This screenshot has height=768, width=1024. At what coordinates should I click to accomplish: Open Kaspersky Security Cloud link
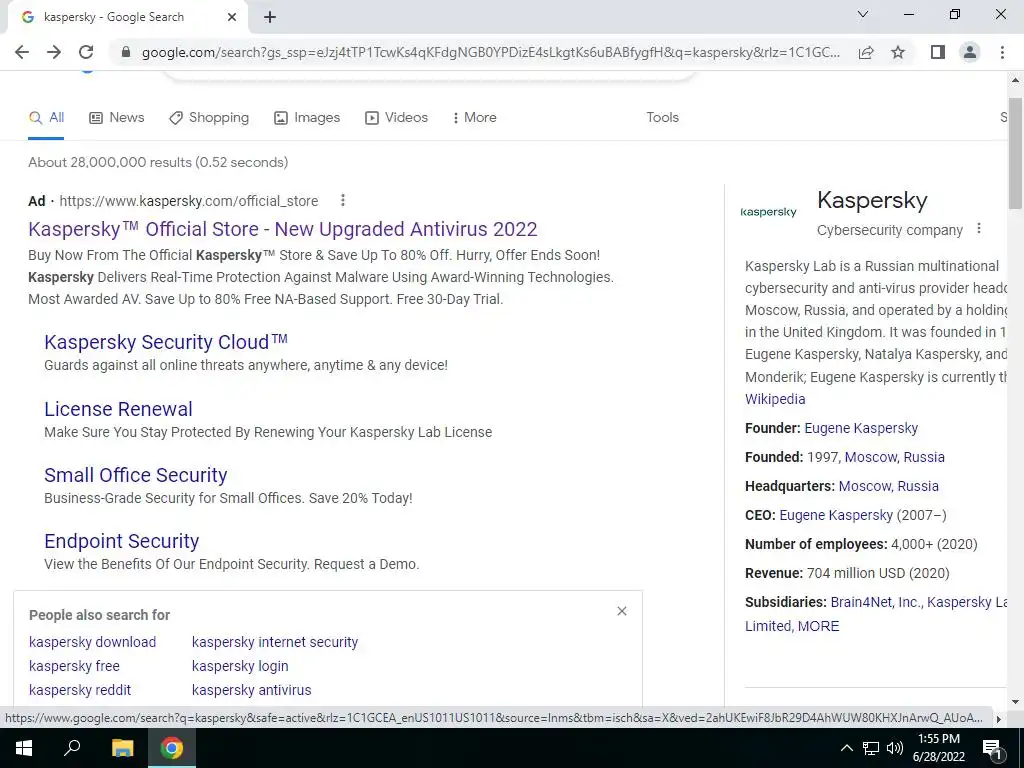tap(166, 342)
